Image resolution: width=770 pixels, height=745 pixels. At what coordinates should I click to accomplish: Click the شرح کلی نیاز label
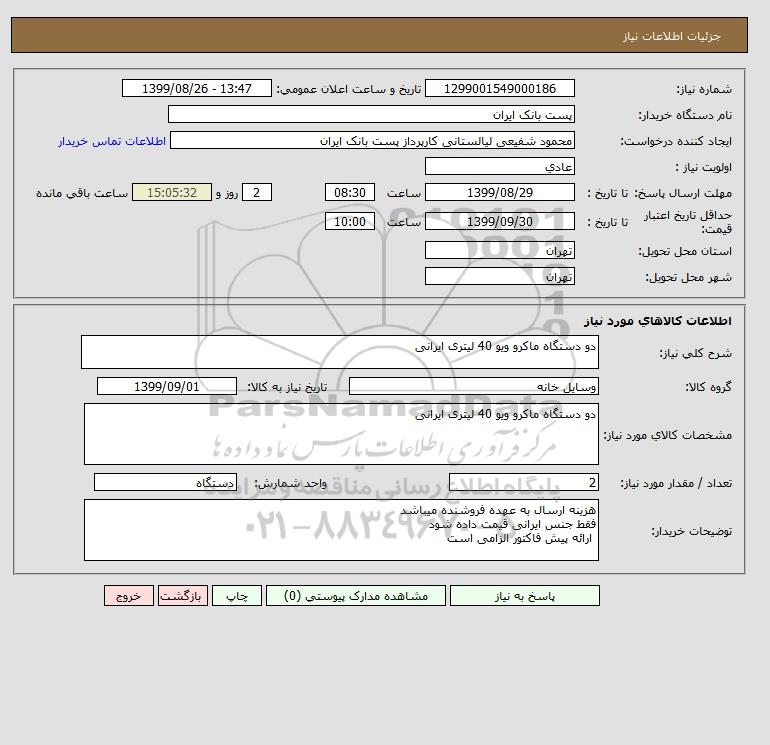[x=695, y=353]
